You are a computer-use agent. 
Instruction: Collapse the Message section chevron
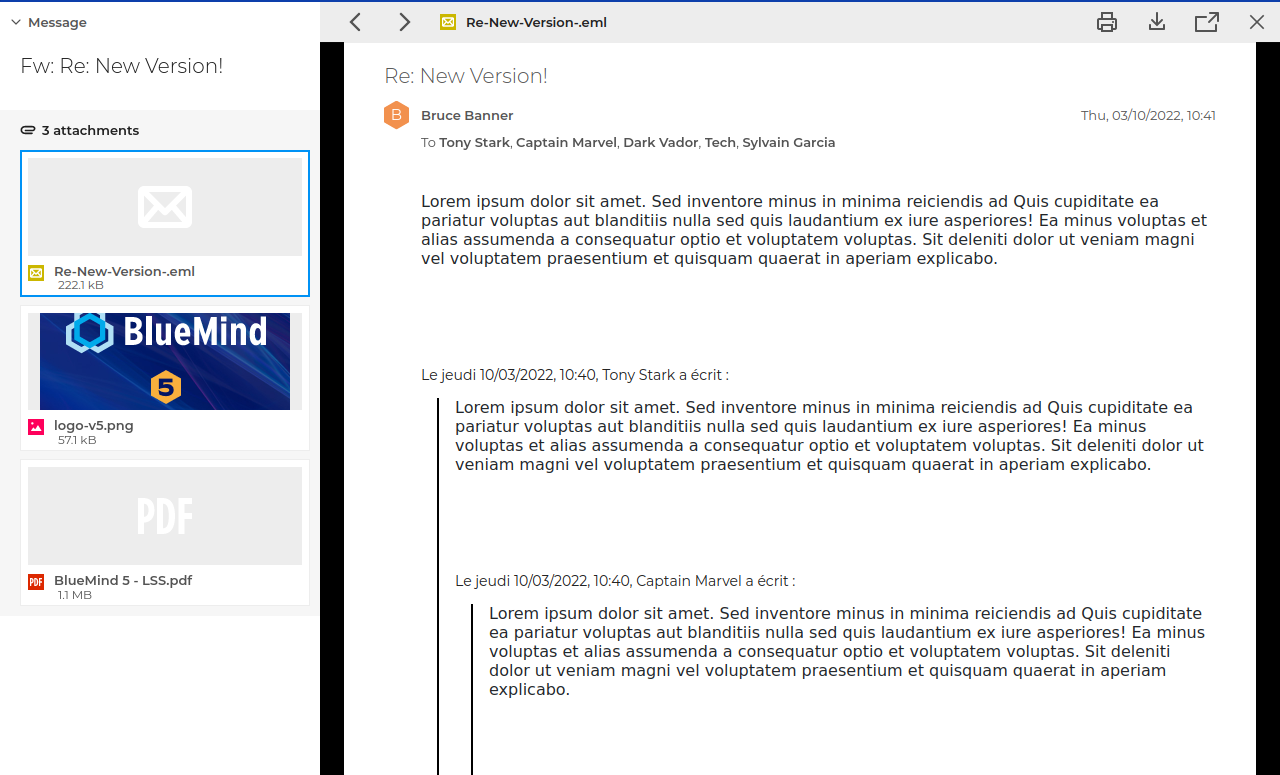pos(16,22)
